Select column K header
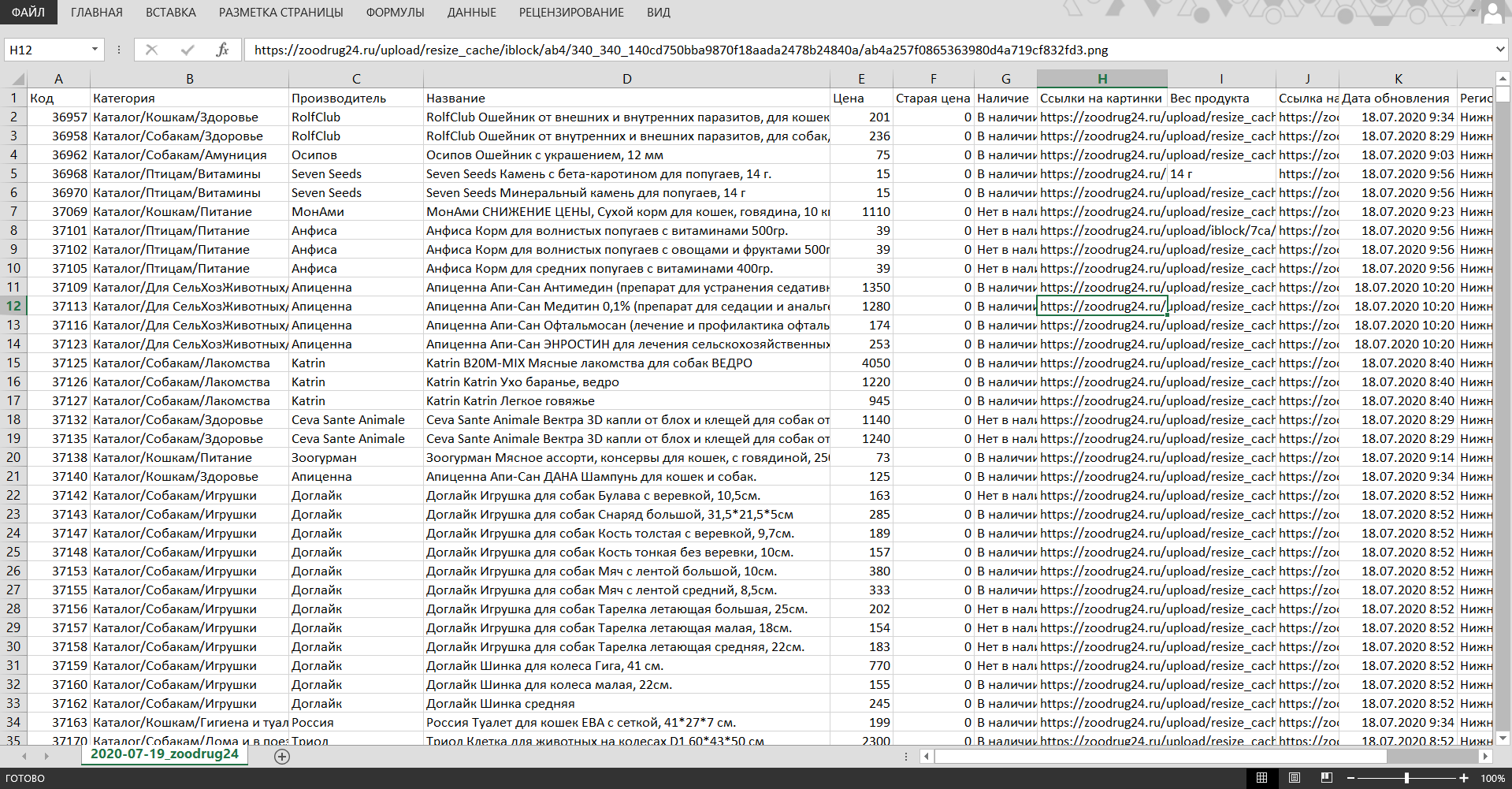 click(x=1398, y=79)
